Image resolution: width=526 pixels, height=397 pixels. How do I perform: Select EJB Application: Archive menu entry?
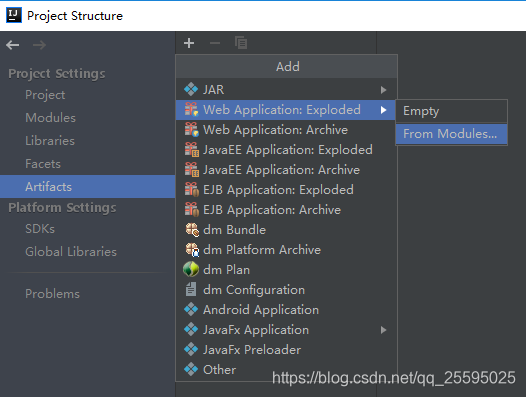pos(286,210)
